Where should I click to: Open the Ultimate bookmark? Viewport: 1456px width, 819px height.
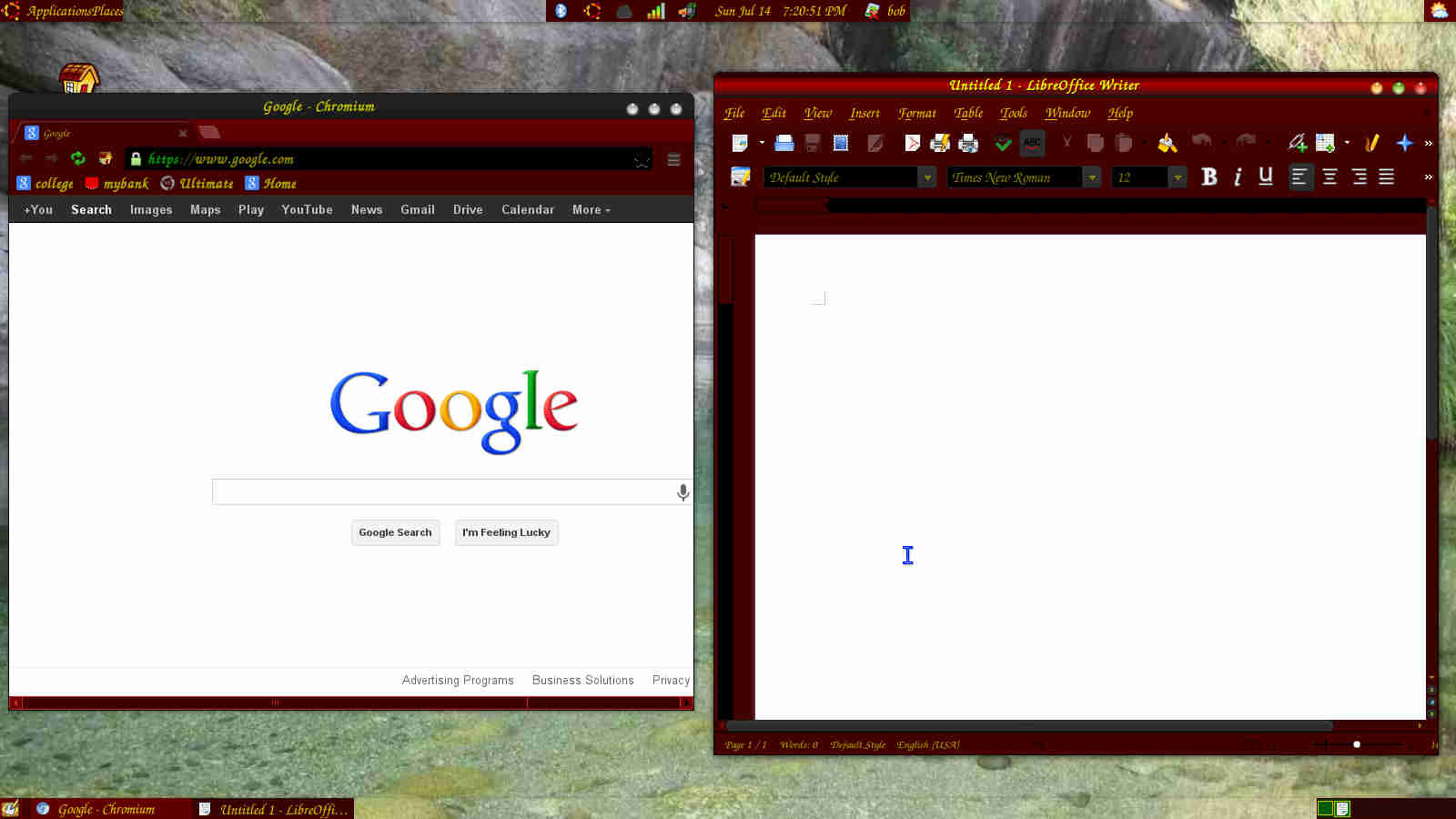pos(197,183)
